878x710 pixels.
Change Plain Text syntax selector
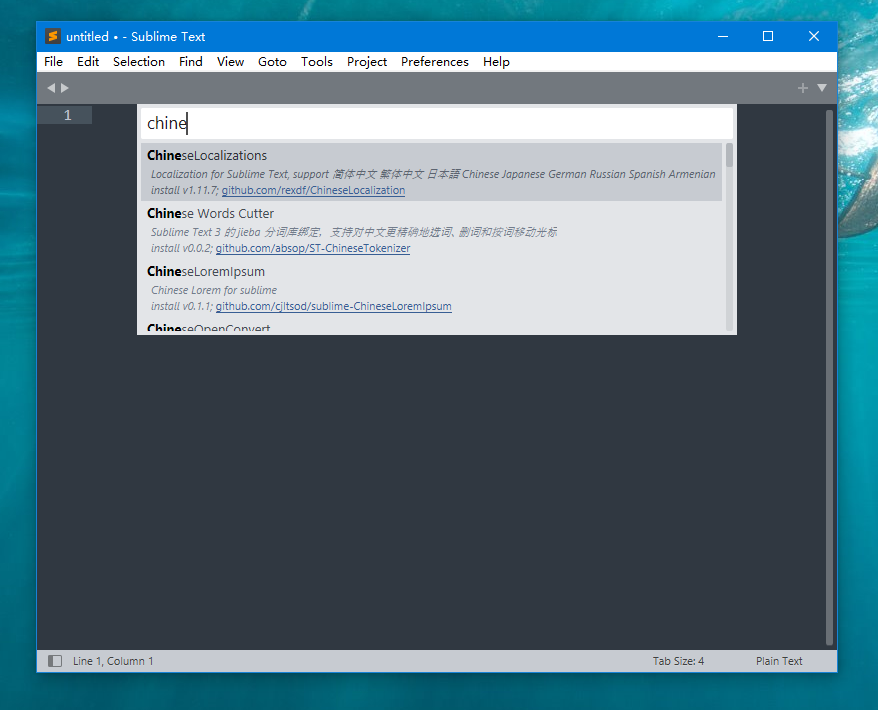779,661
